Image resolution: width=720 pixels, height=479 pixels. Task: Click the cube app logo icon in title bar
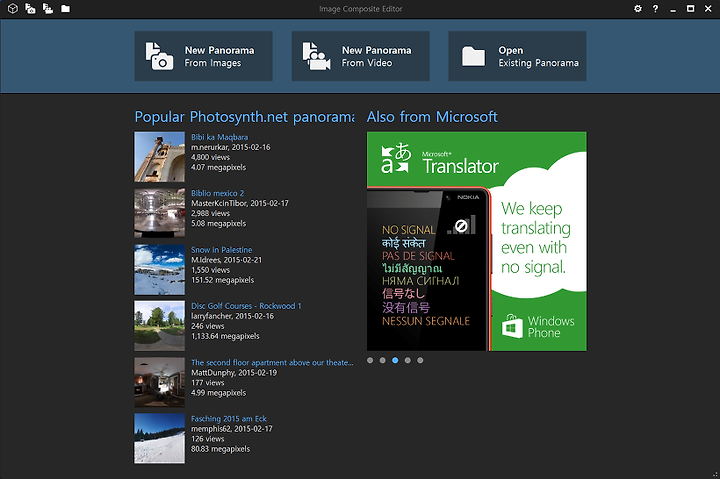pos(13,8)
